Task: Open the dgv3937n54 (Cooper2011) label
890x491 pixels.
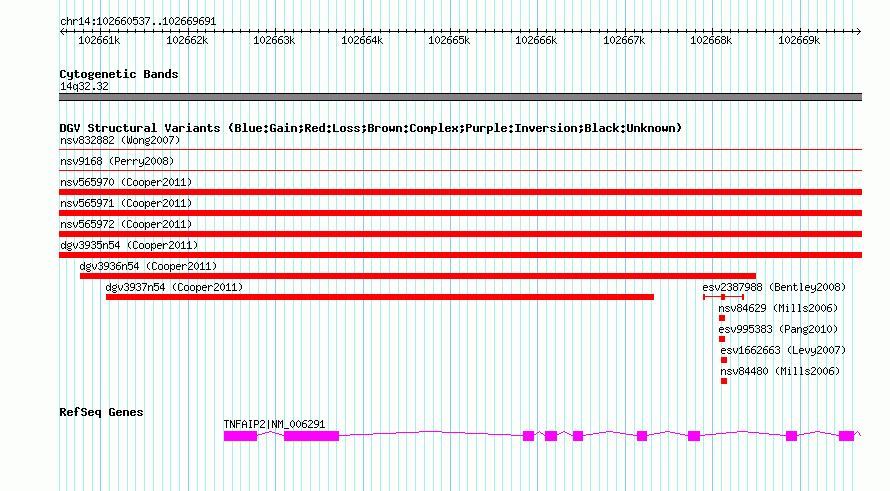Action: point(174,287)
